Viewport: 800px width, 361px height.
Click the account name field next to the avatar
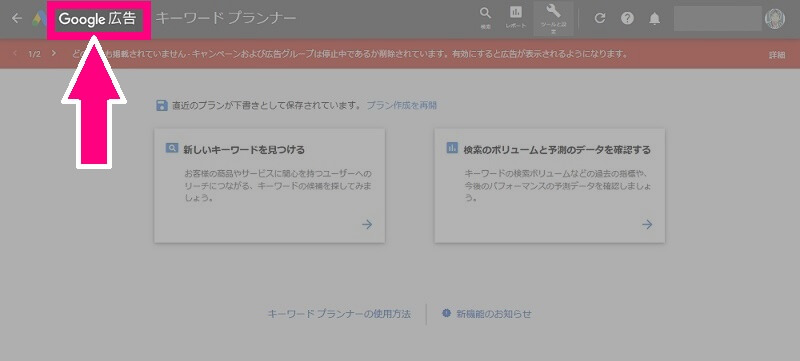(x=717, y=19)
